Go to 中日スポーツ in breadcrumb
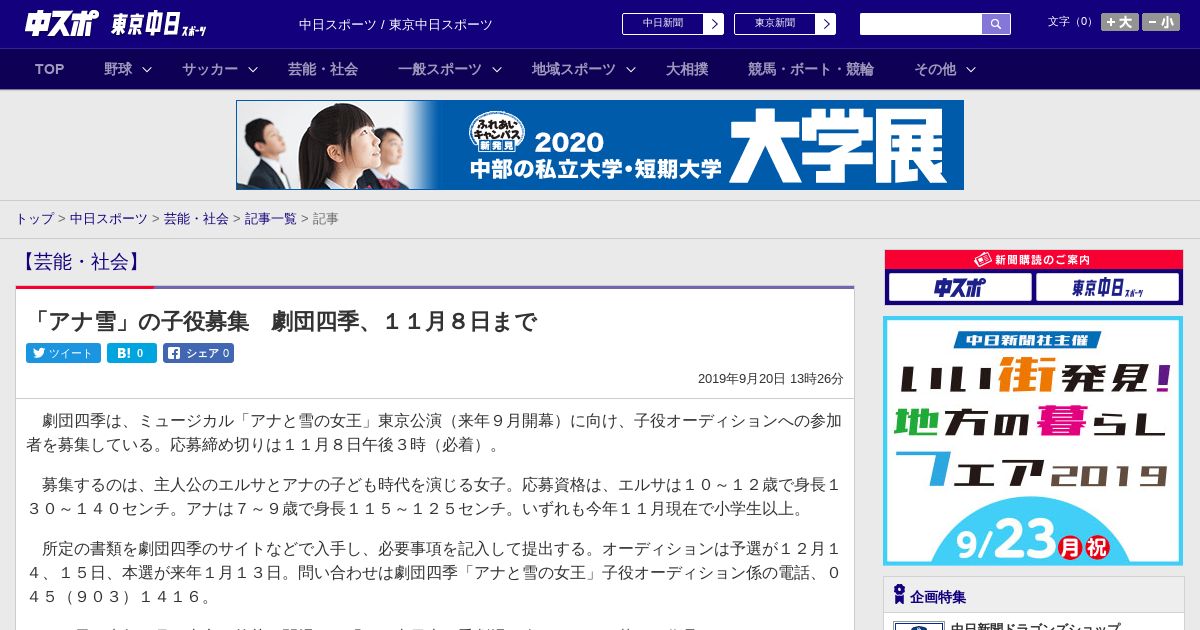The width and height of the screenshot is (1200, 630). 108,218
